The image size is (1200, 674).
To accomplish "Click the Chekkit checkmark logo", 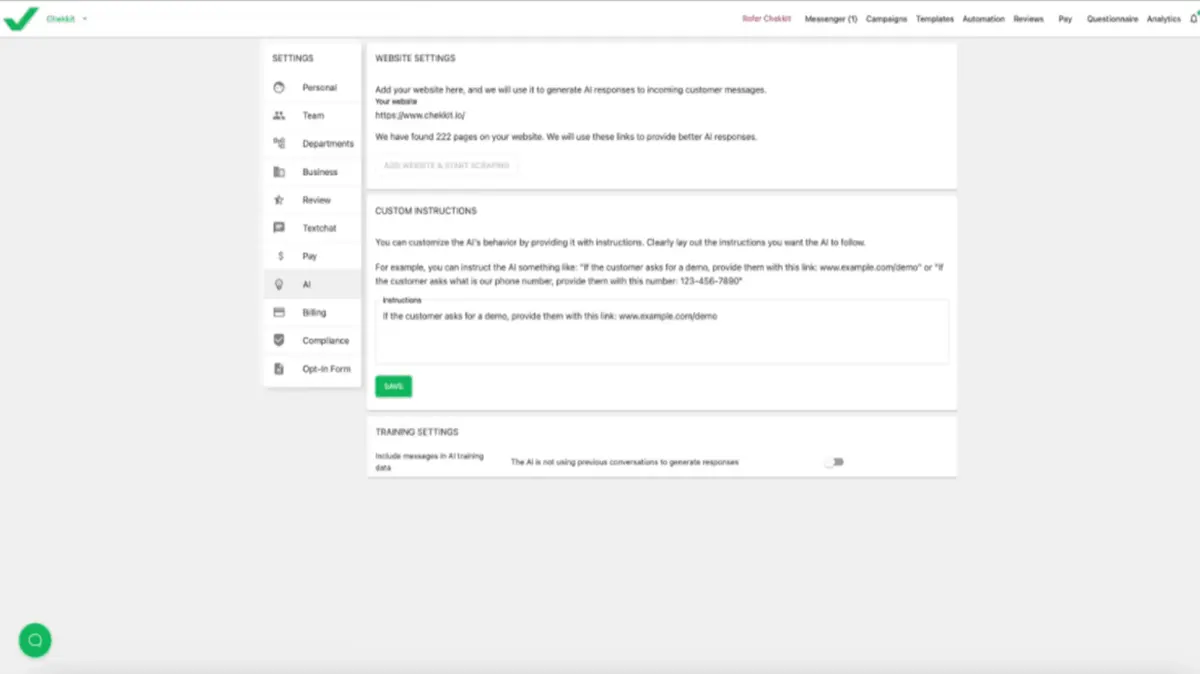I will [x=21, y=17].
